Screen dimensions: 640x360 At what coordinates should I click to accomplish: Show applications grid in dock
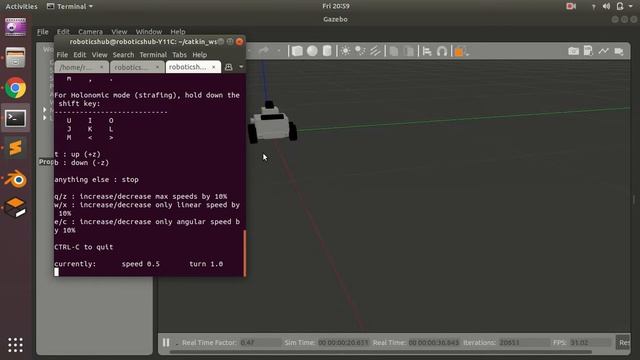16,345
